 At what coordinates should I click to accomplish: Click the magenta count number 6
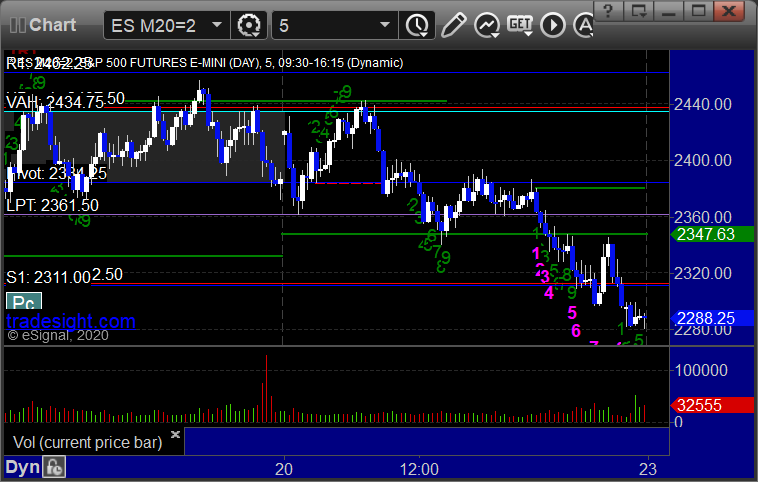[576, 331]
